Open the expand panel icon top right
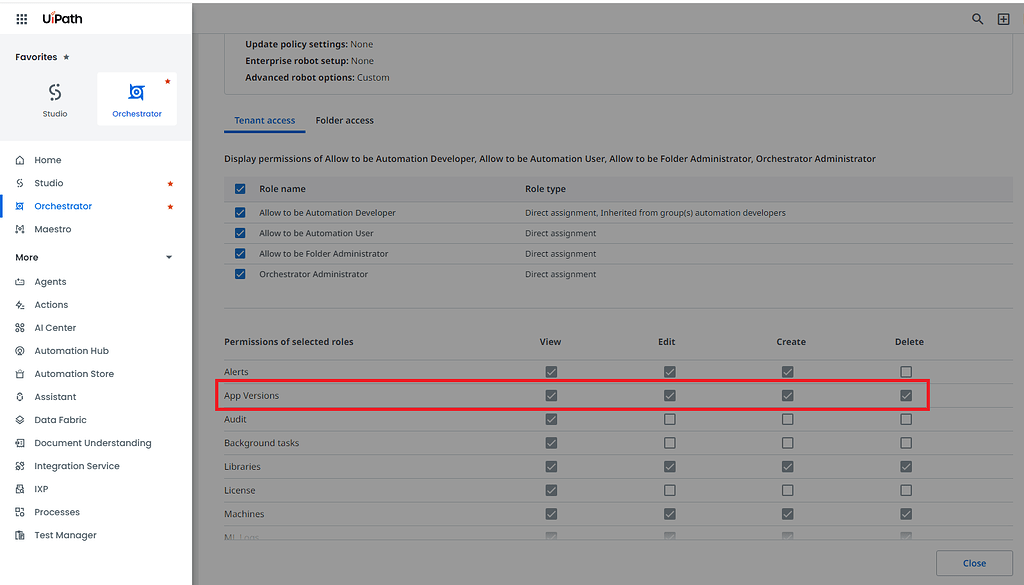Screen dimensions: 1024x585 (x=1003, y=18)
